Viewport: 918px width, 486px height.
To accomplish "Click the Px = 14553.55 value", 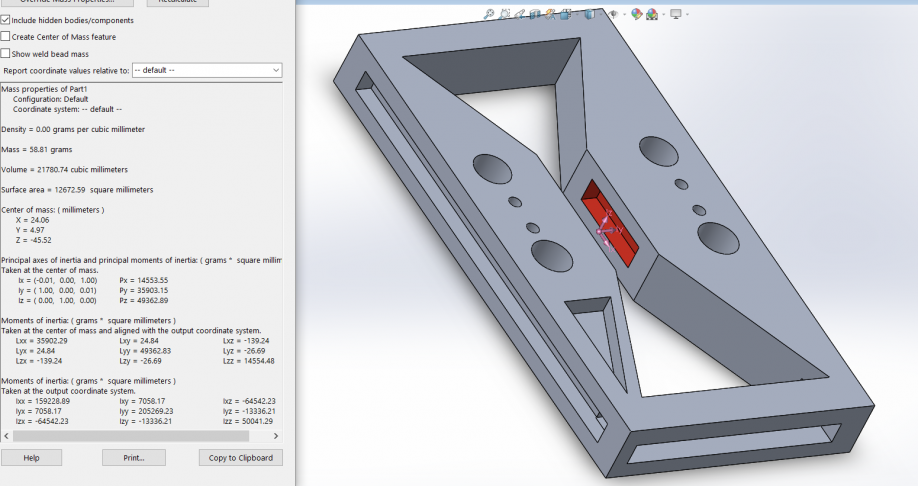I will pyautogui.click(x=143, y=280).
